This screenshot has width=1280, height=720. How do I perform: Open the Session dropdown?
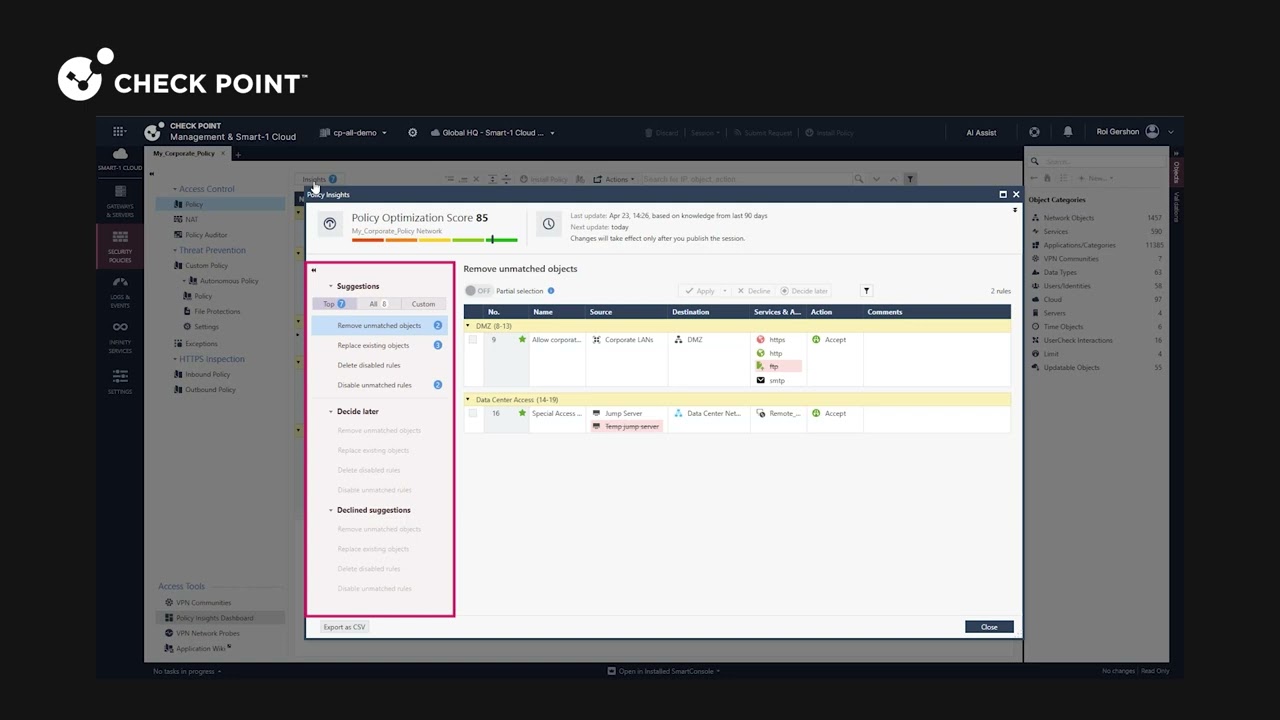(705, 132)
